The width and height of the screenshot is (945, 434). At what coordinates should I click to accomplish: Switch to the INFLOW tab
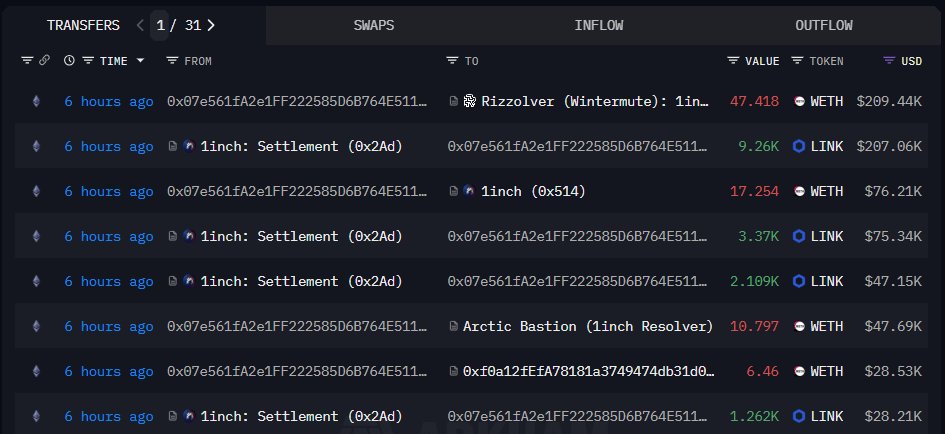(x=598, y=25)
